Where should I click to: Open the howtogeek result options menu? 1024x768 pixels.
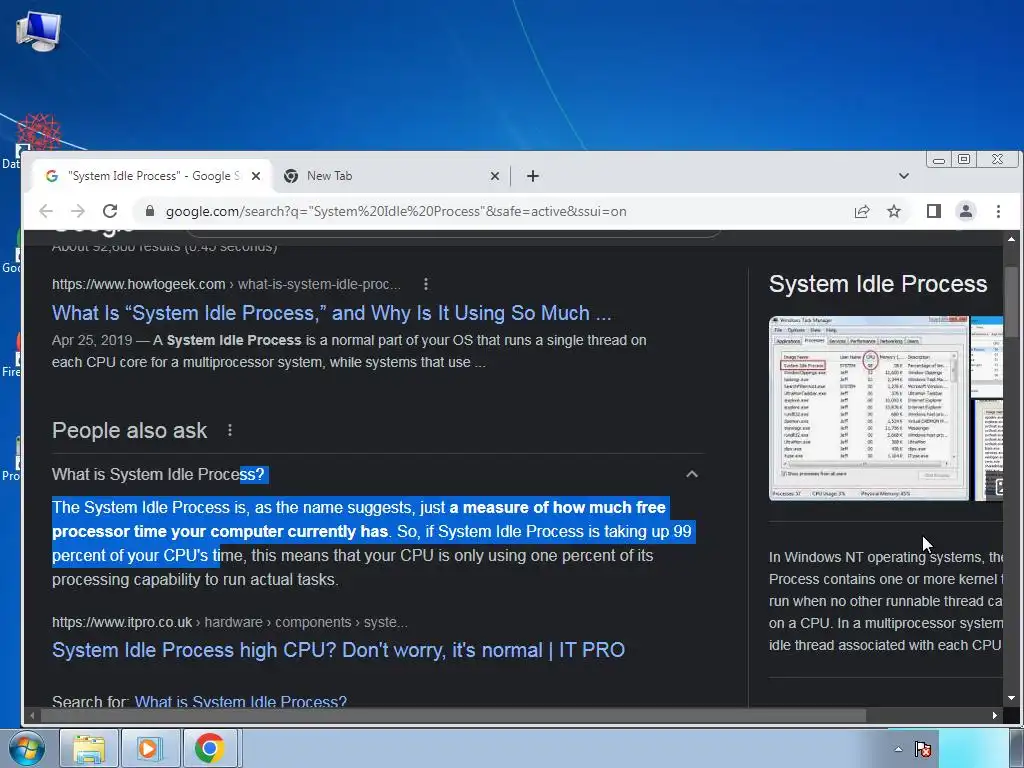pyautogui.click(x=426, y=284)
